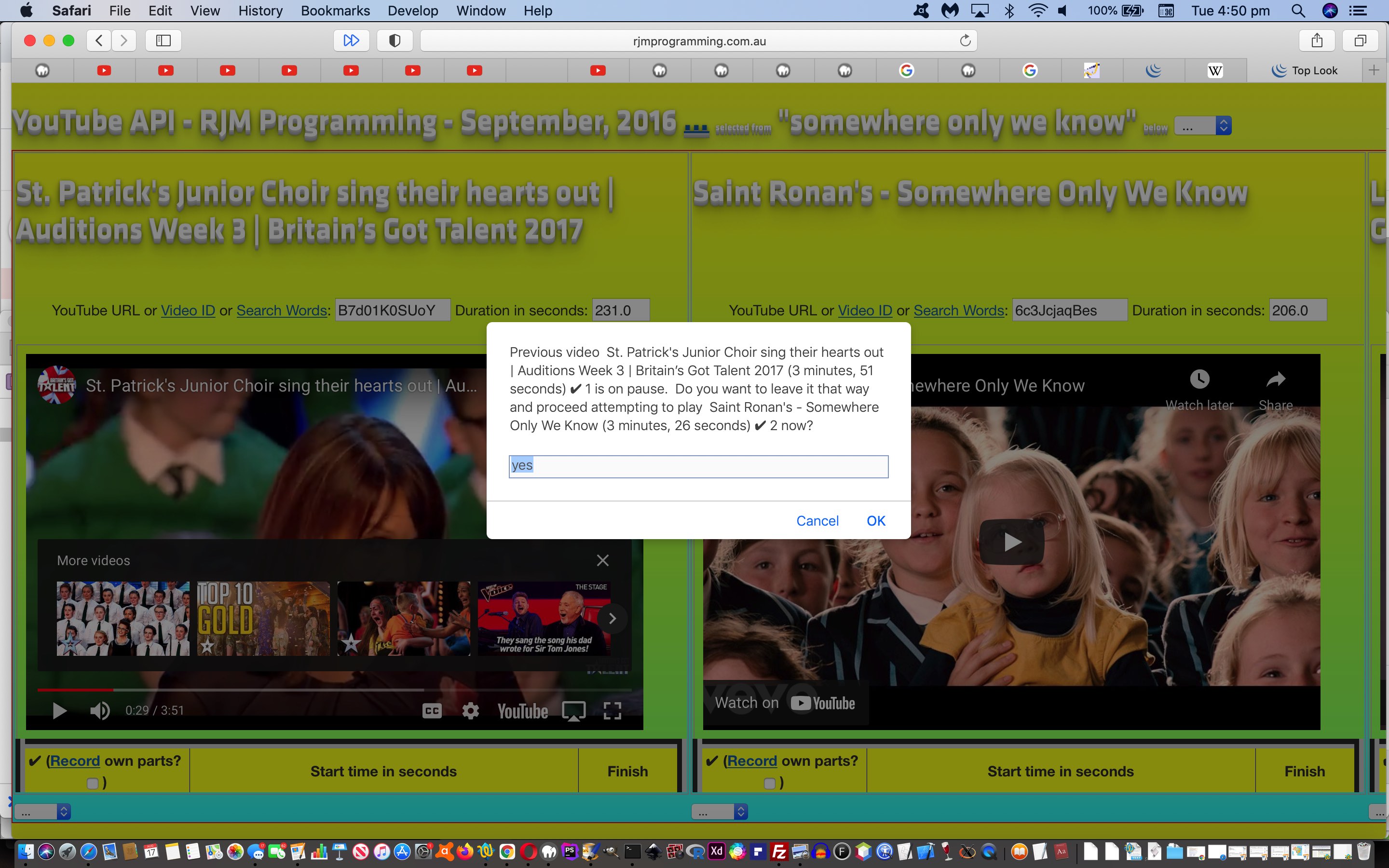This screenshot has width=1389, height=868.
Task: Close the More videos overlay
Action: (603, 560)
